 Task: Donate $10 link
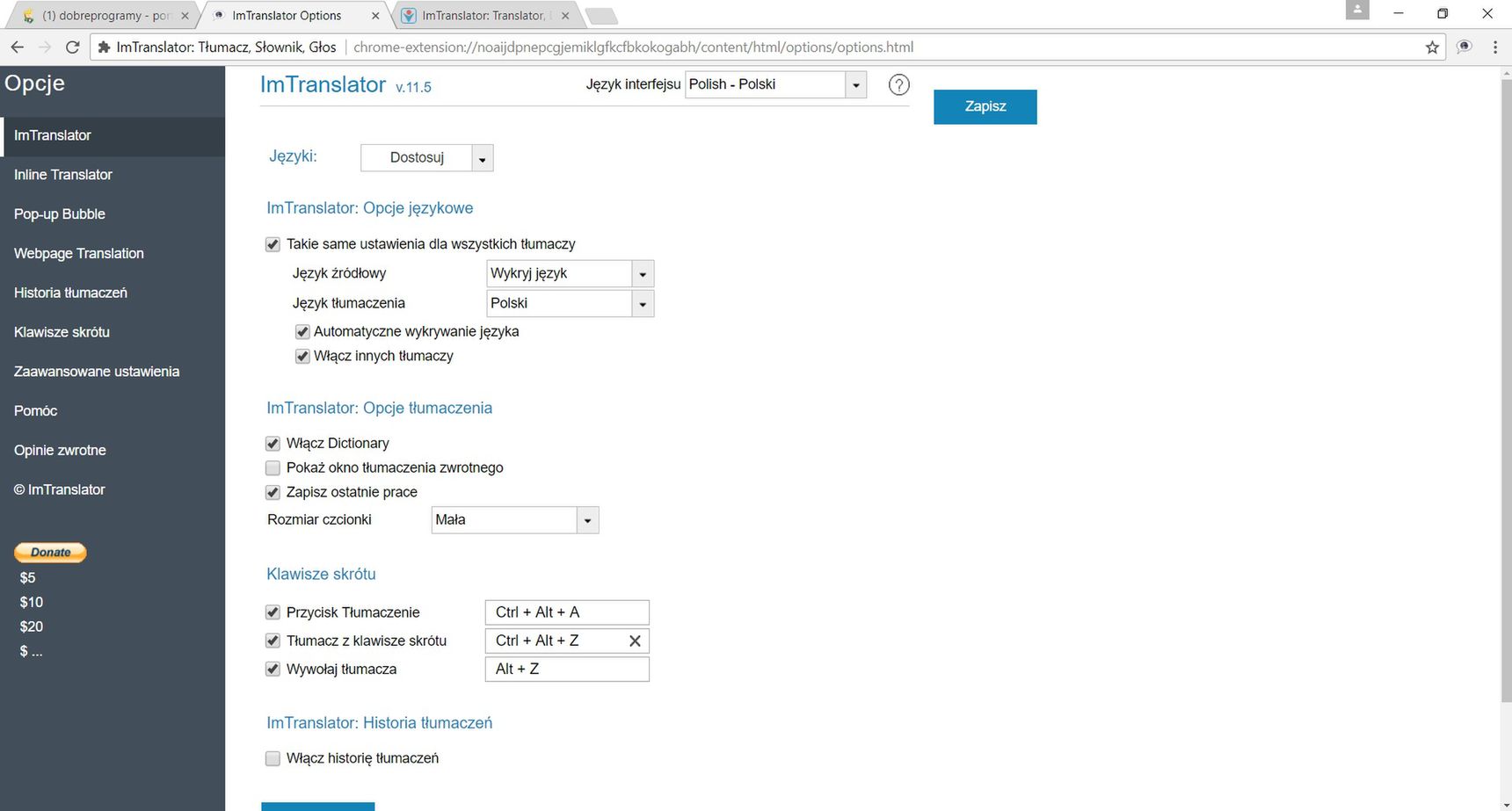tap(31, 603)
